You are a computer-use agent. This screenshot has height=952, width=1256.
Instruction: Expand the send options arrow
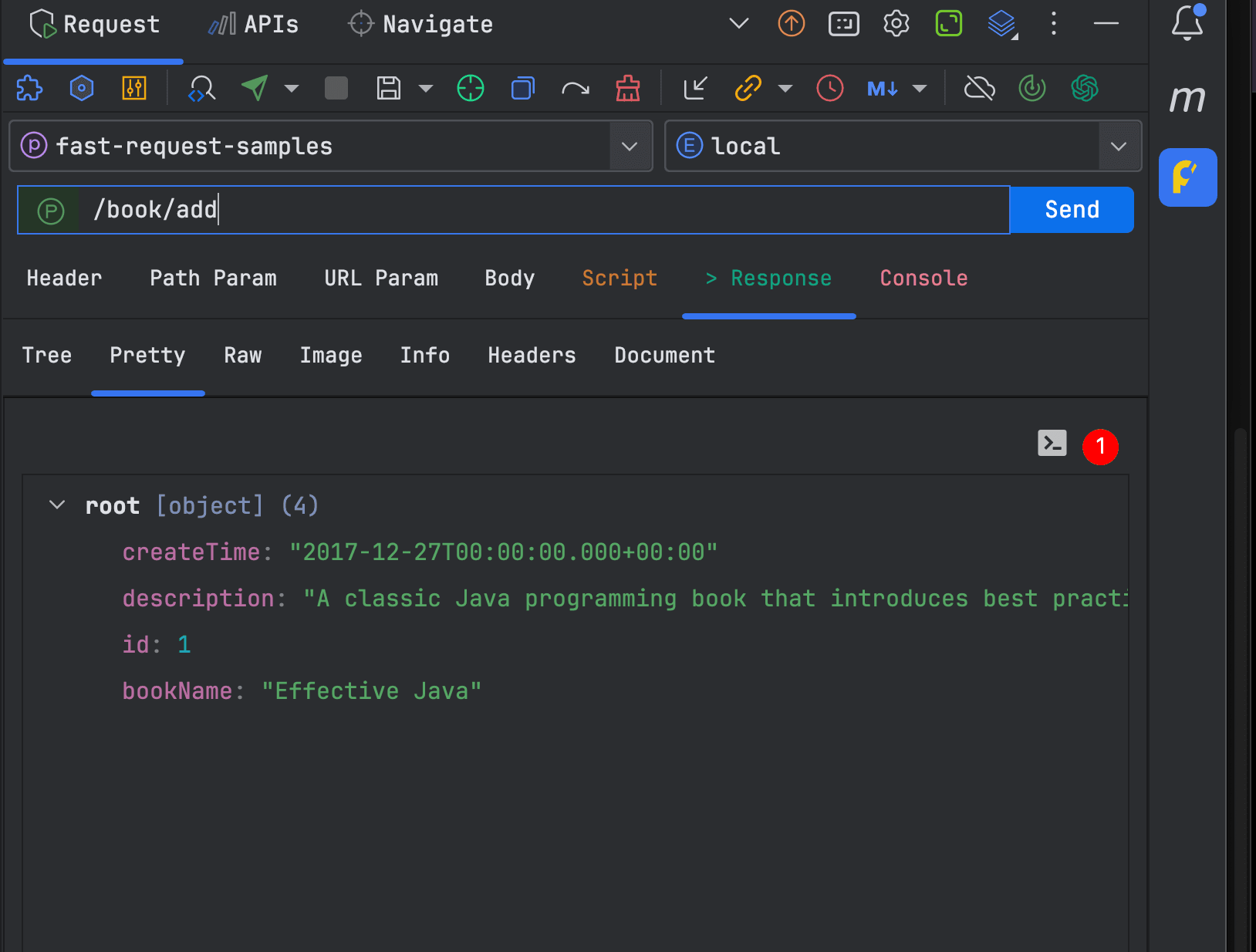(292, 88)
